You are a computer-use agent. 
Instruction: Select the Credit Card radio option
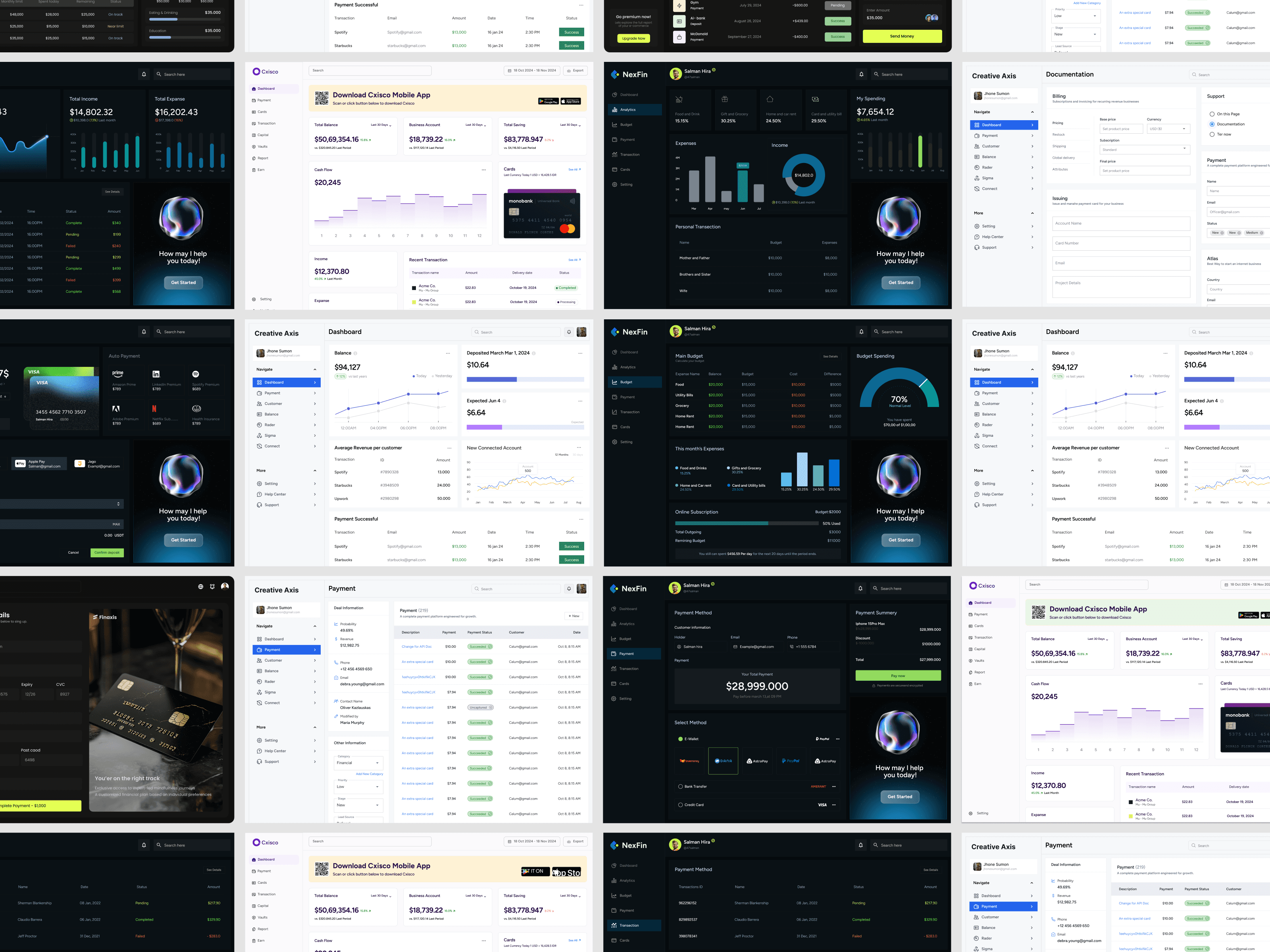[x=681, y=805]
